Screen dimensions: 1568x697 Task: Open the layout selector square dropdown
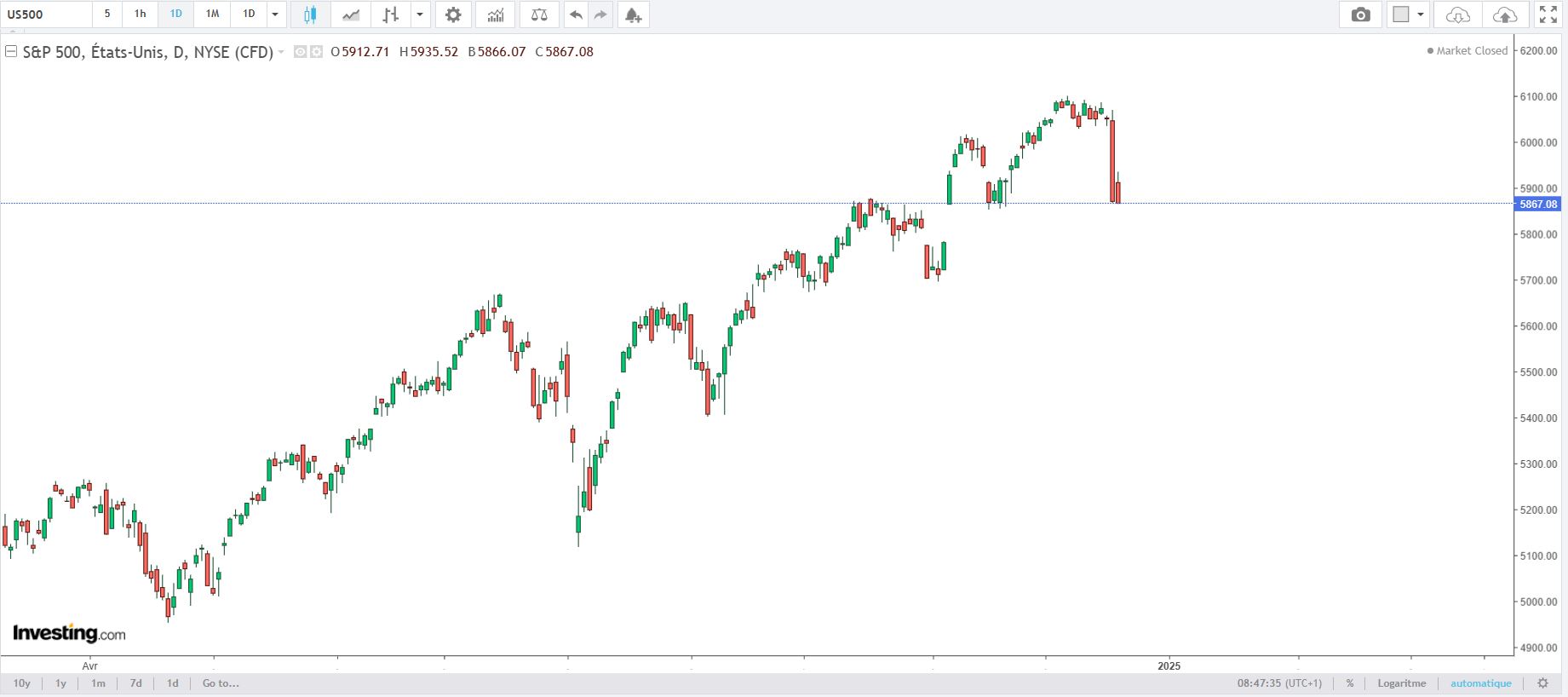pyautogui.click(x=1409, y=14)
